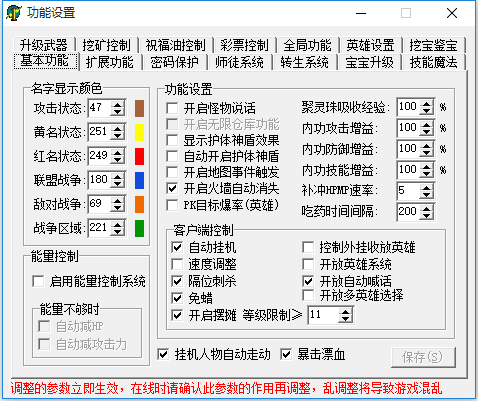Click red swatch for 红名状态
Viewport: 478px width, 401px height.
click(139, 156)
